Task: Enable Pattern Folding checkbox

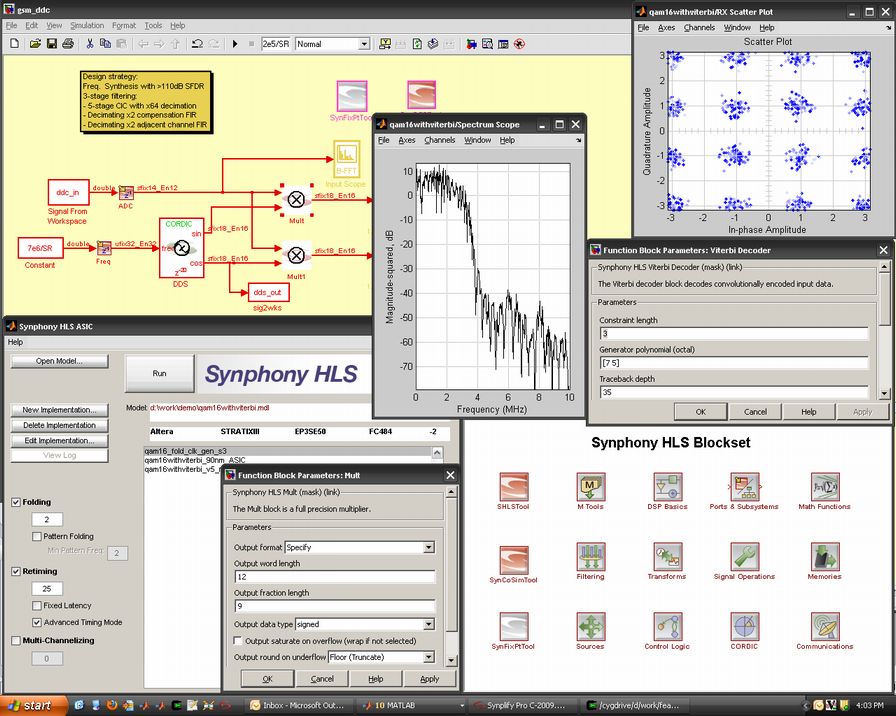Action: [x=37, y=537]
